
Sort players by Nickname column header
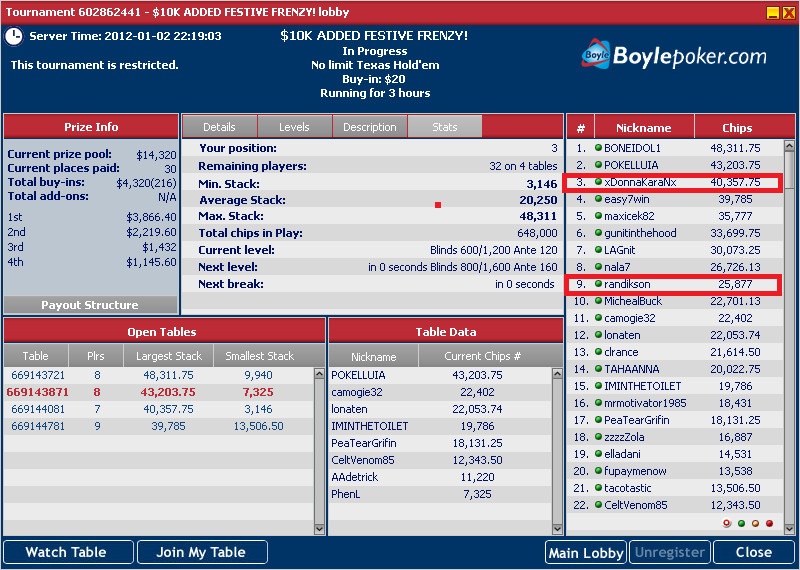[644, 128]
